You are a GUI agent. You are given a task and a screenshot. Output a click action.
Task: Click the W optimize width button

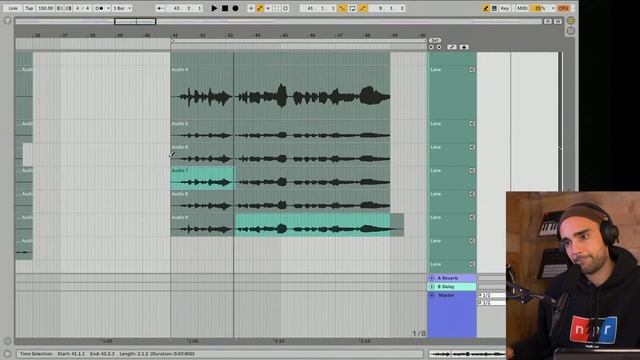pyautogui.click(x=558, y=21)
